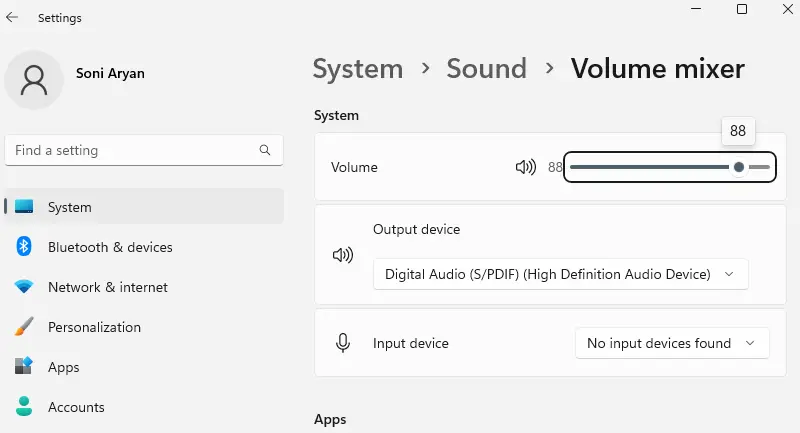Viewport: 800px width, 433px height.
Task: Maximize the Settings window
Action: [x=742, y=9]
